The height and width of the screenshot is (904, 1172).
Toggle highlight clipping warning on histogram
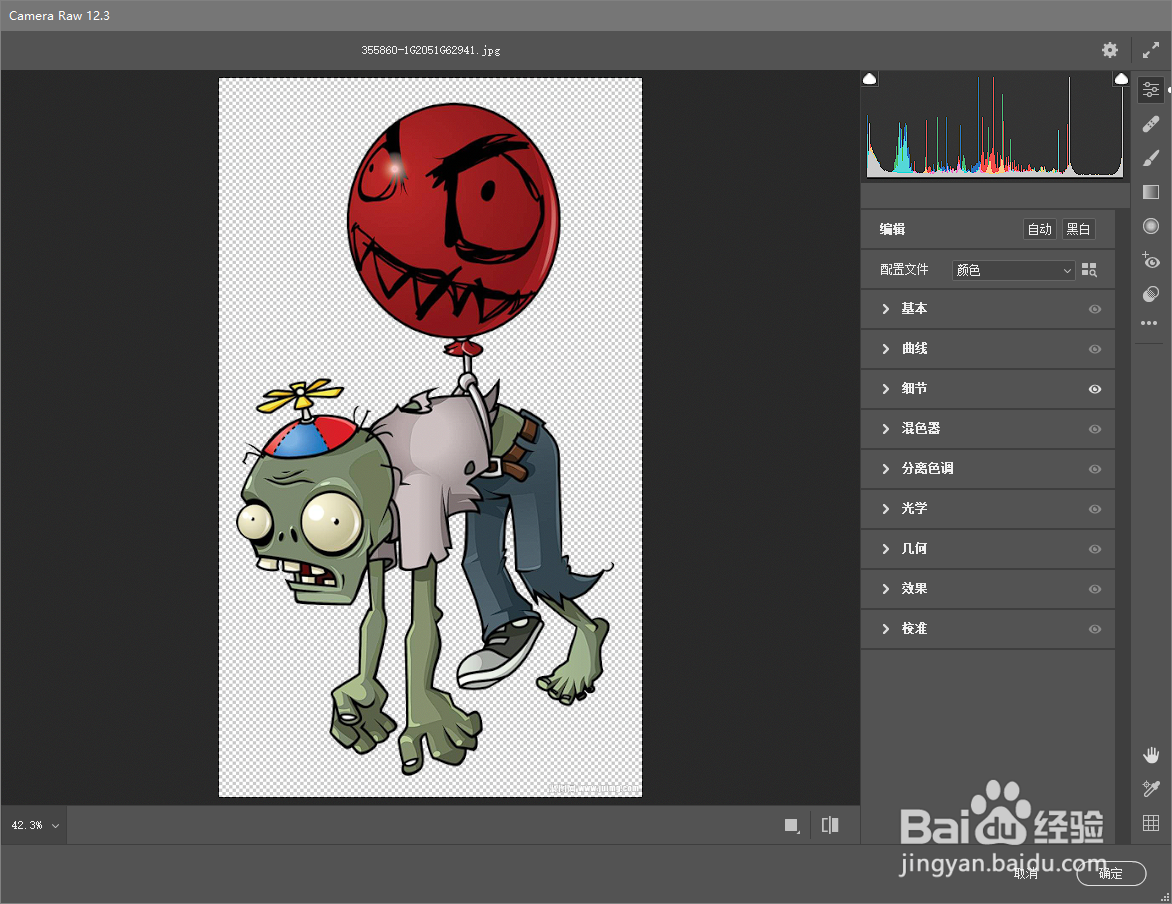click(x=1121, y=79)
